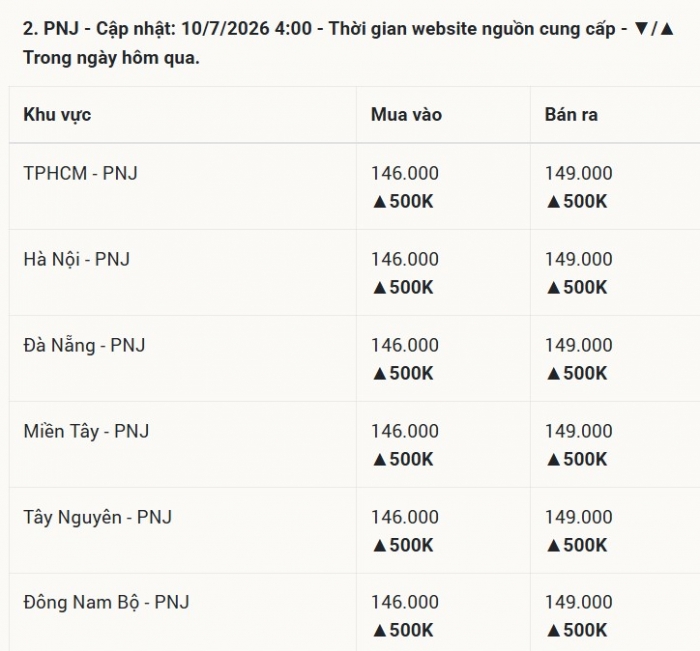
Task: Select the Đông Nam Bộ - PNJ row label
Action: click(x=106, y=602)
